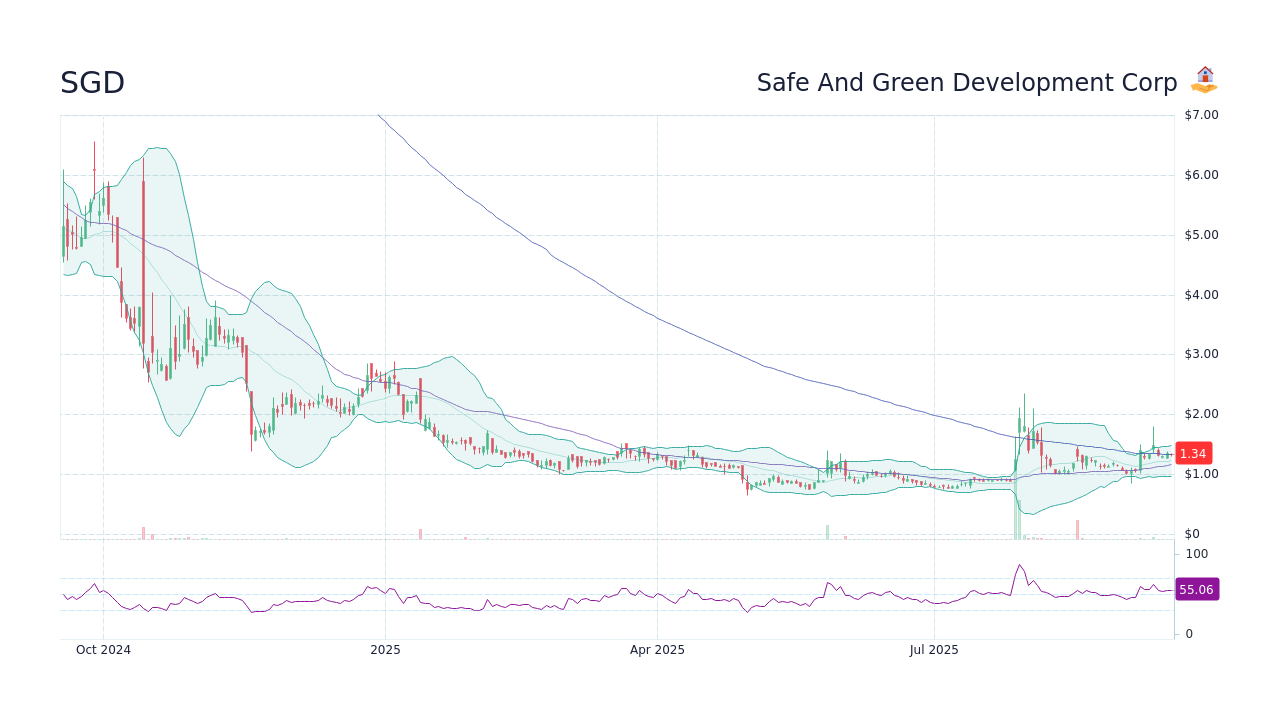Click the red 1.34 price badge
1280x720 pixels.
(1192, 453)
